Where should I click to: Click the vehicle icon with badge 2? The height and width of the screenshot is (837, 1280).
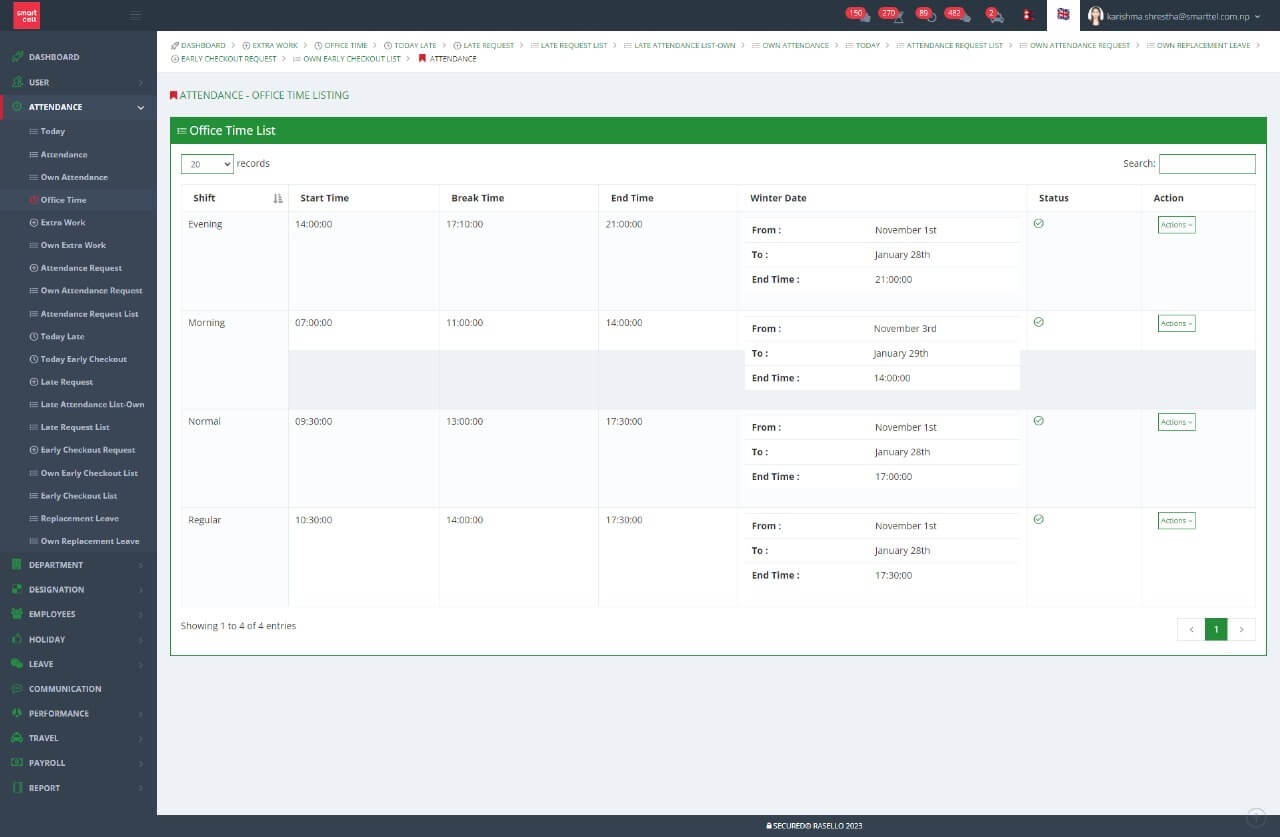[994, 15]
